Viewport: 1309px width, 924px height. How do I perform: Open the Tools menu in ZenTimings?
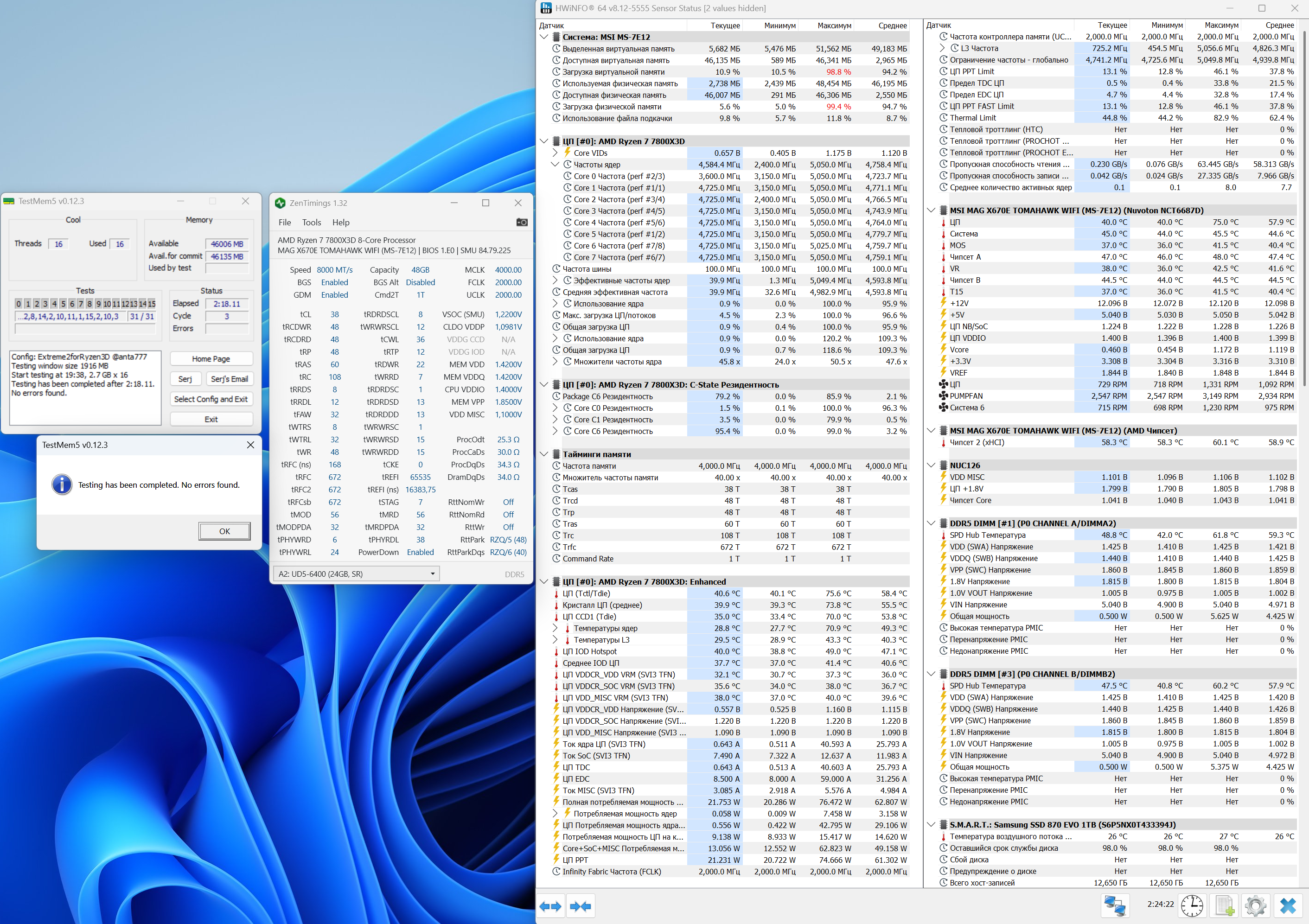click(311, 223)
